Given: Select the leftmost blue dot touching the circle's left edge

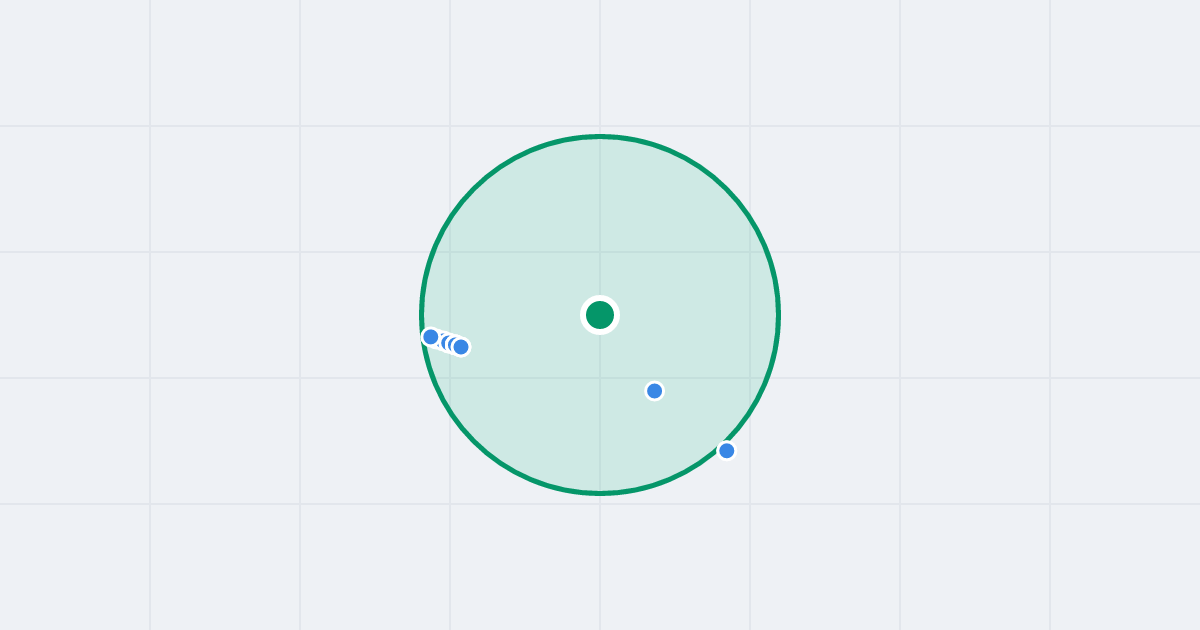Looking at the screenshot, I should (x=431, y=337).
